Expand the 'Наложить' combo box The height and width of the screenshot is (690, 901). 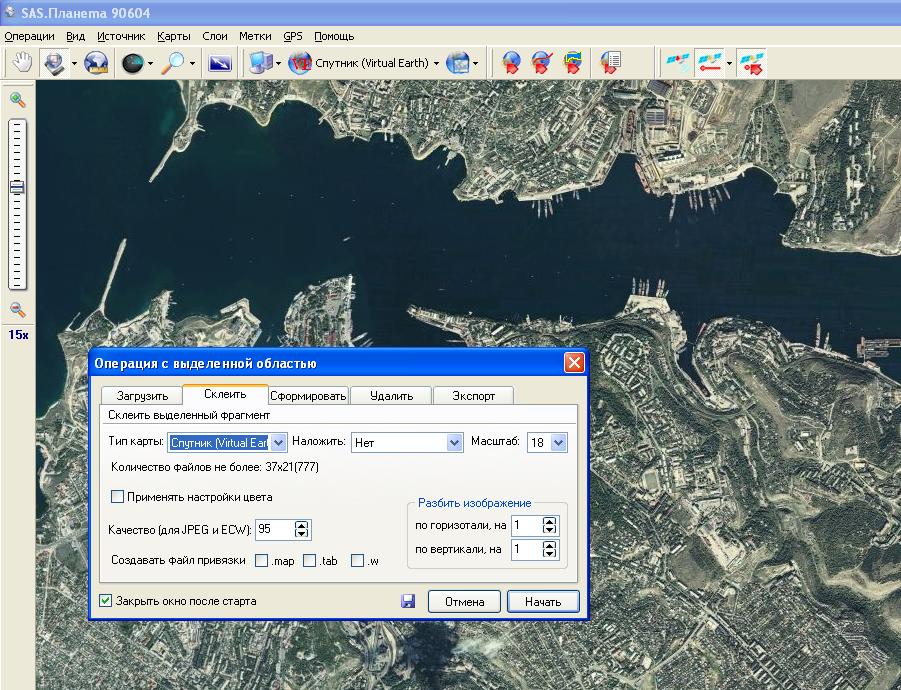click(454, 442)
